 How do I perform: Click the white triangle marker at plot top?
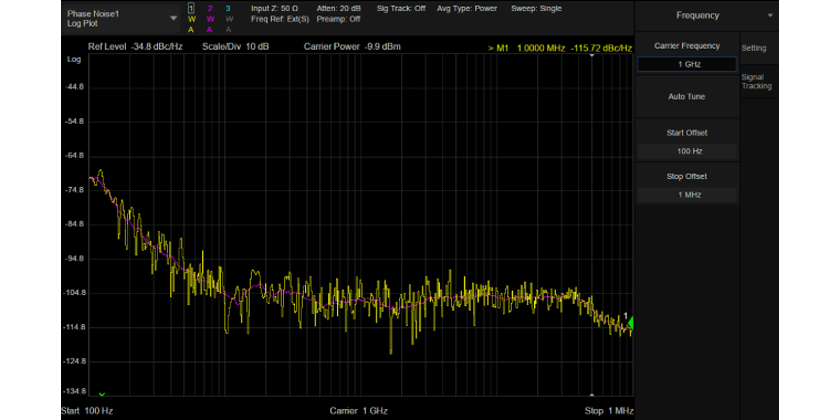click(x=594, y=57)
